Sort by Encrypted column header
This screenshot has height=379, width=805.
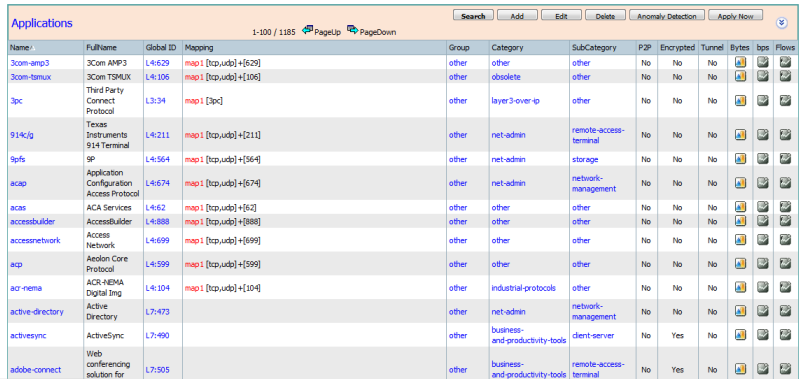(677, 47)
